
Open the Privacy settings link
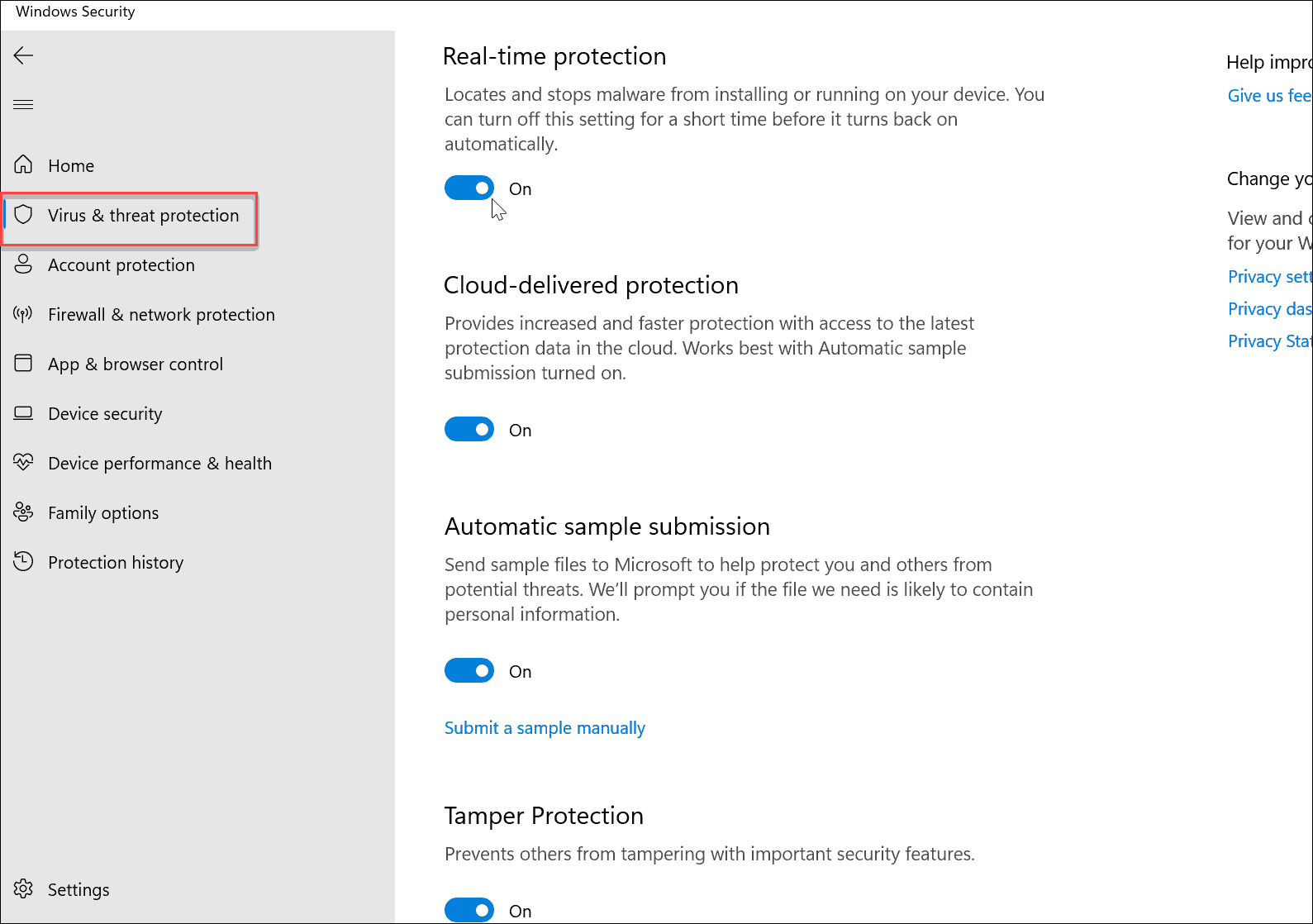[x=1269, y=276]
